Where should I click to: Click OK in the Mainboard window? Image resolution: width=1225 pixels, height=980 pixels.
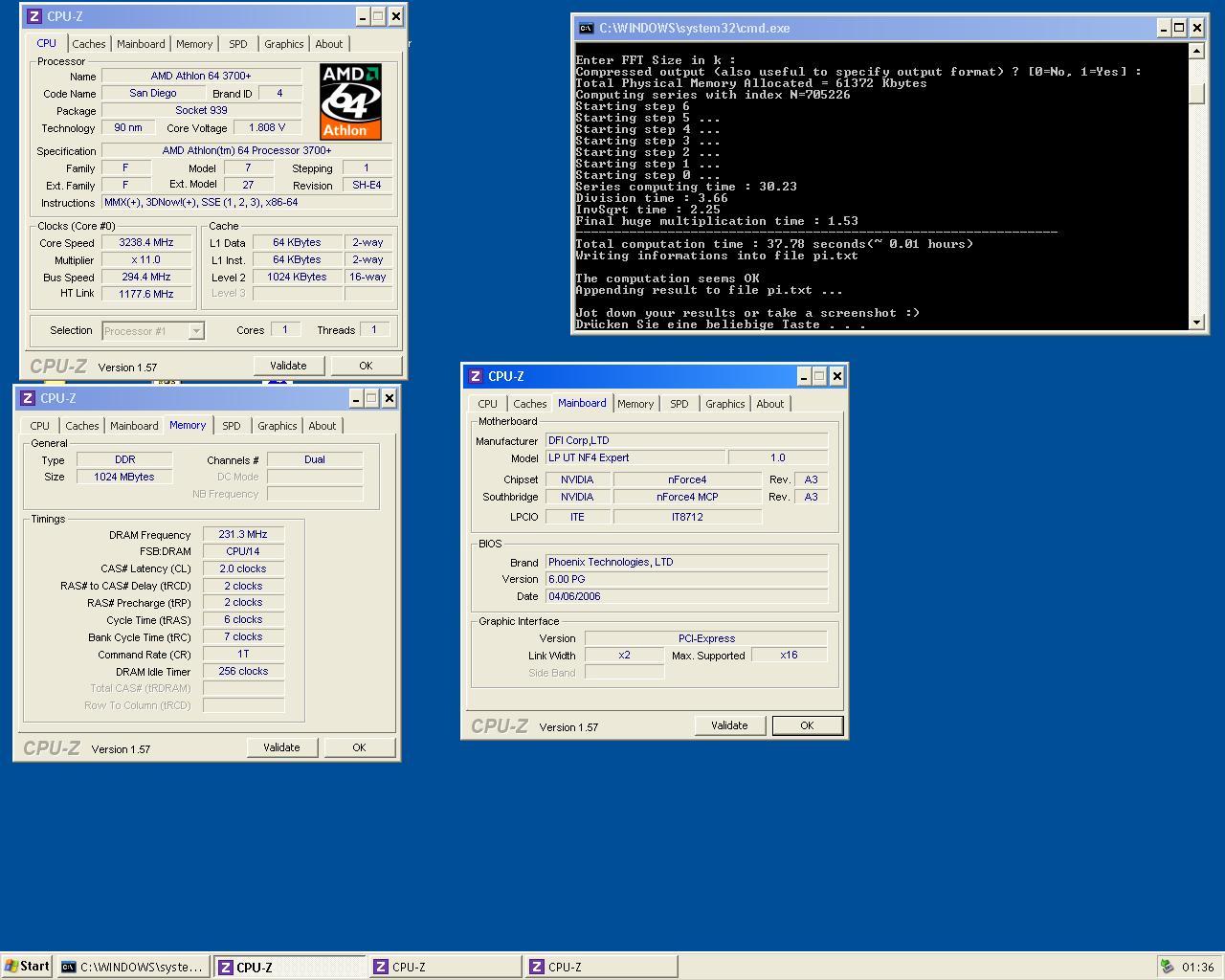(807, 725)
